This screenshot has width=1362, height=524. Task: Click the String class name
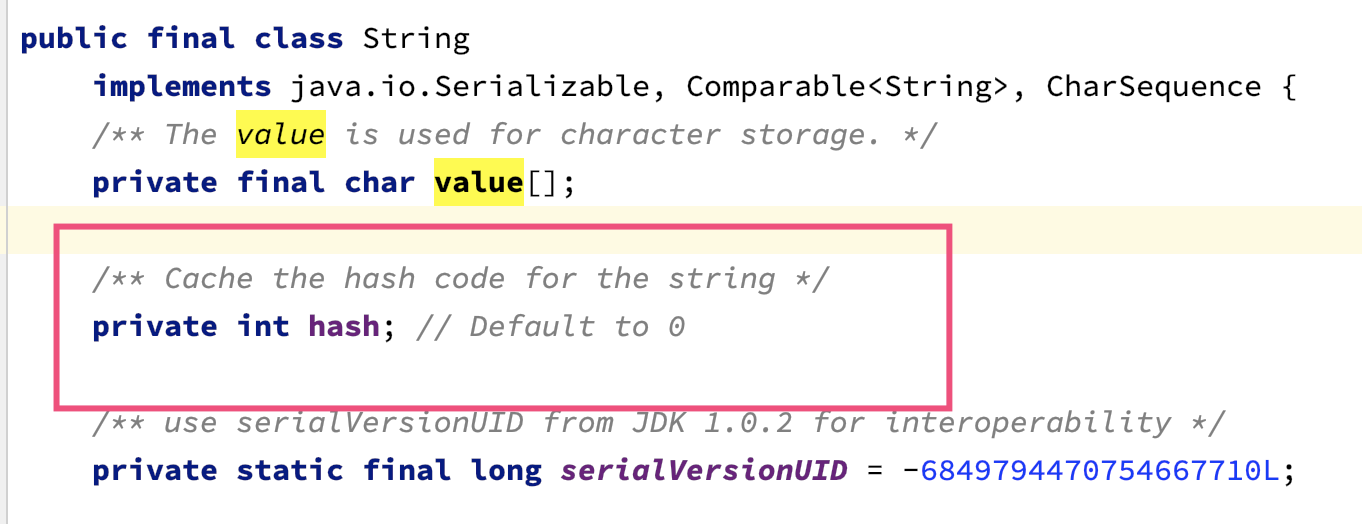pos(416,39)
